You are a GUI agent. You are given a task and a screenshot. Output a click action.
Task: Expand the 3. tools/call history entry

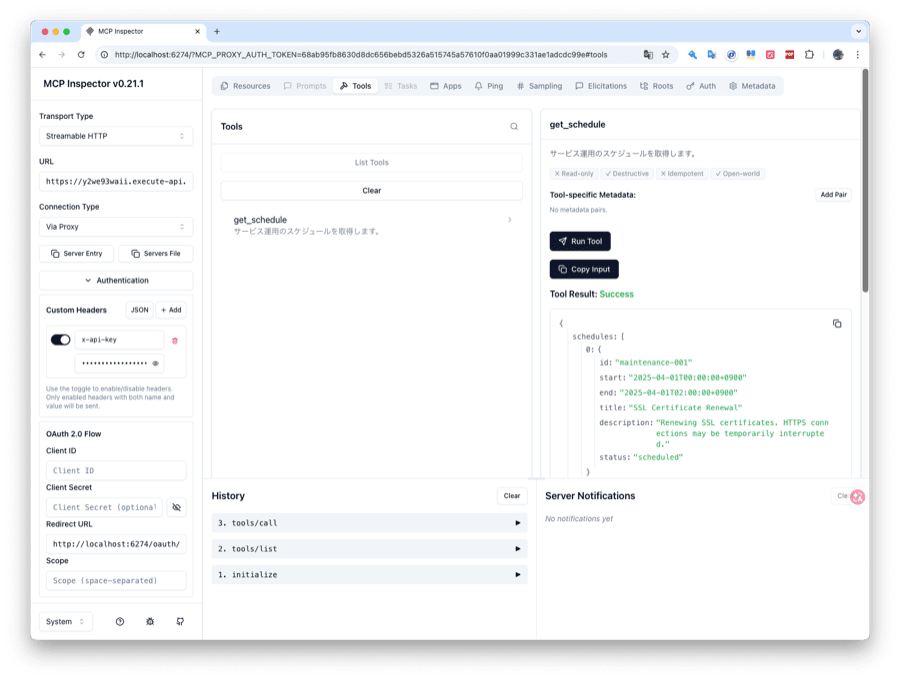pos(369,523)
